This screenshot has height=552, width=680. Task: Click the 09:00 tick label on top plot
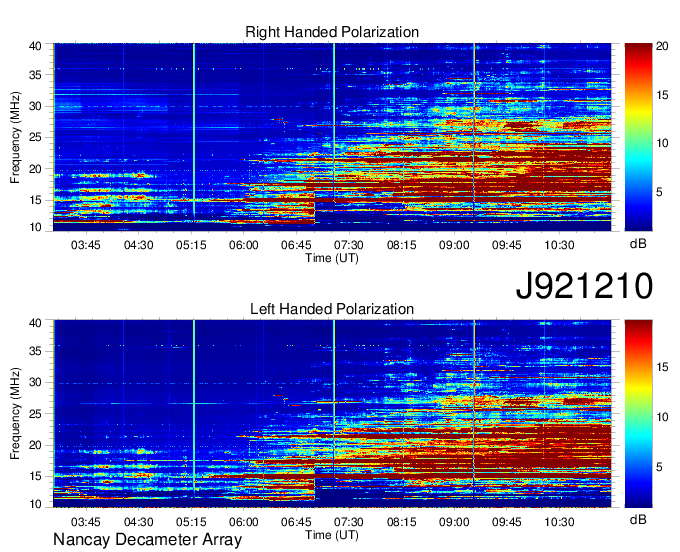point(454,245)
